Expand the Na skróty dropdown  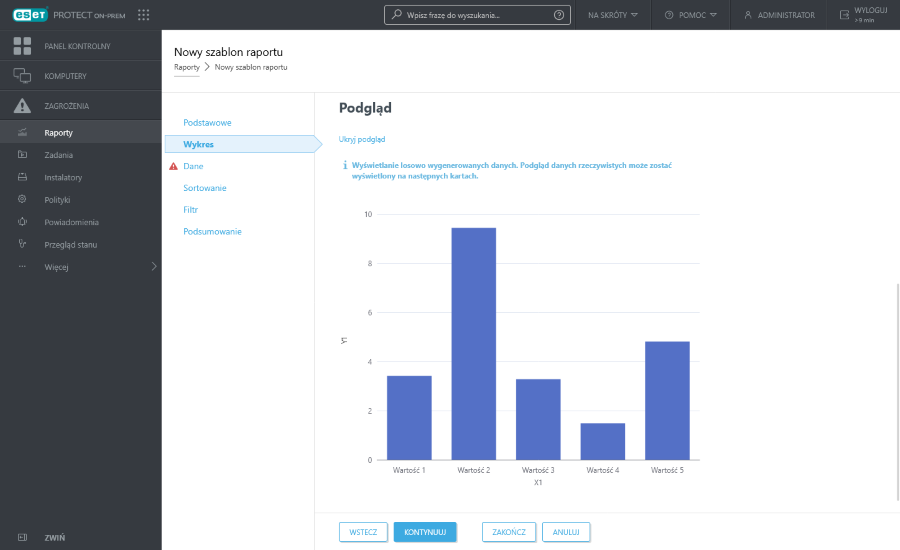pyautogui.click(x=612, y=15)
